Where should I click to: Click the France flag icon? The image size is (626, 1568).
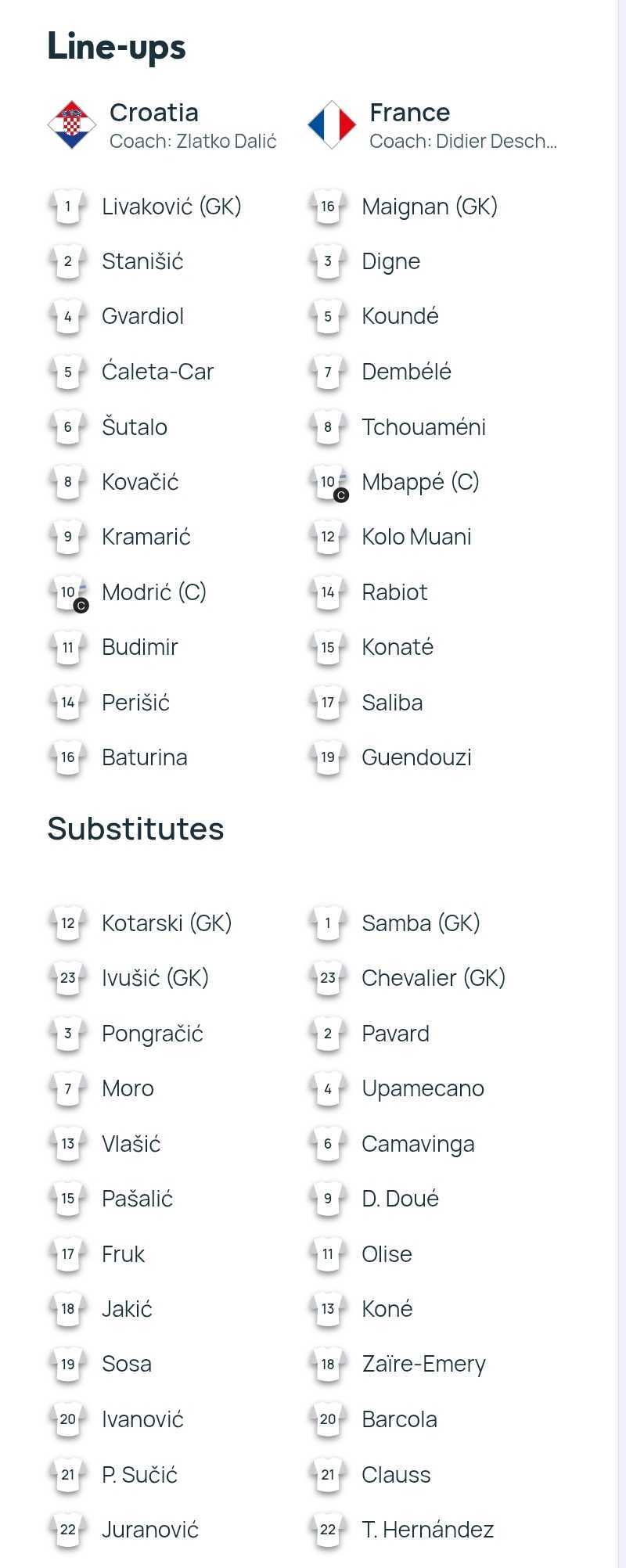332,124
